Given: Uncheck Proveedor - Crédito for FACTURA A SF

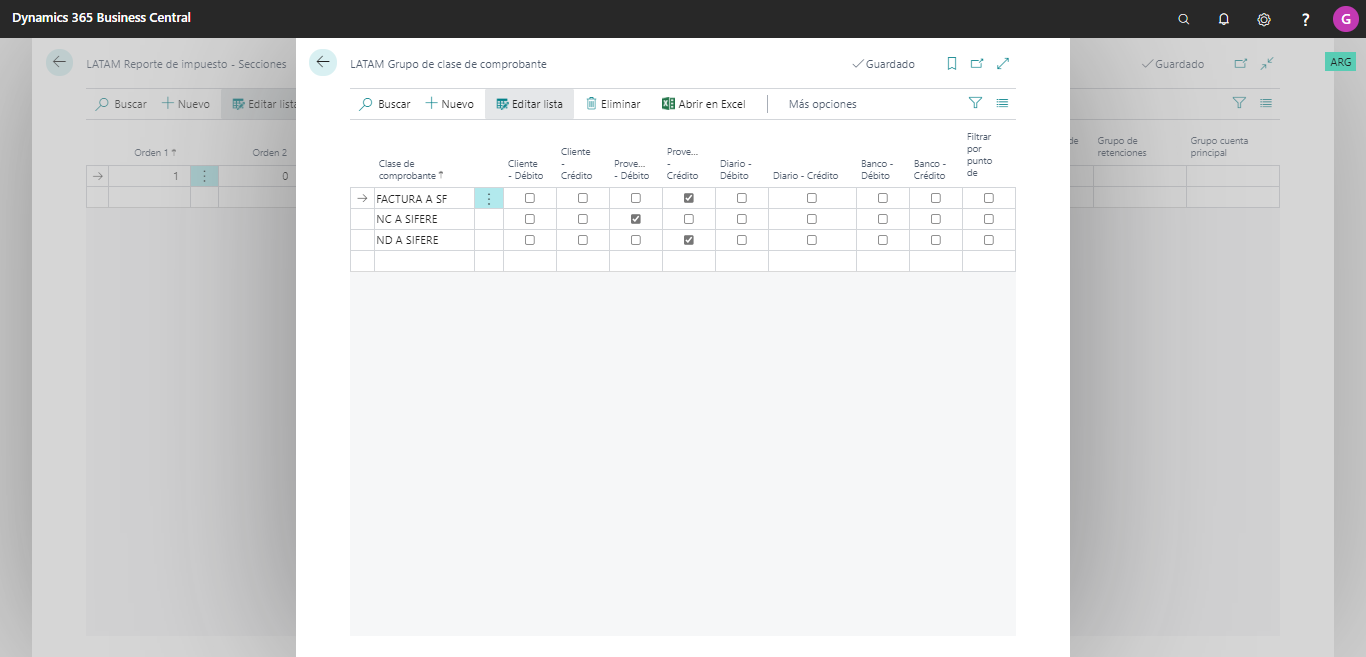Looking at the screenshot, I should click(x=689, y=198).
